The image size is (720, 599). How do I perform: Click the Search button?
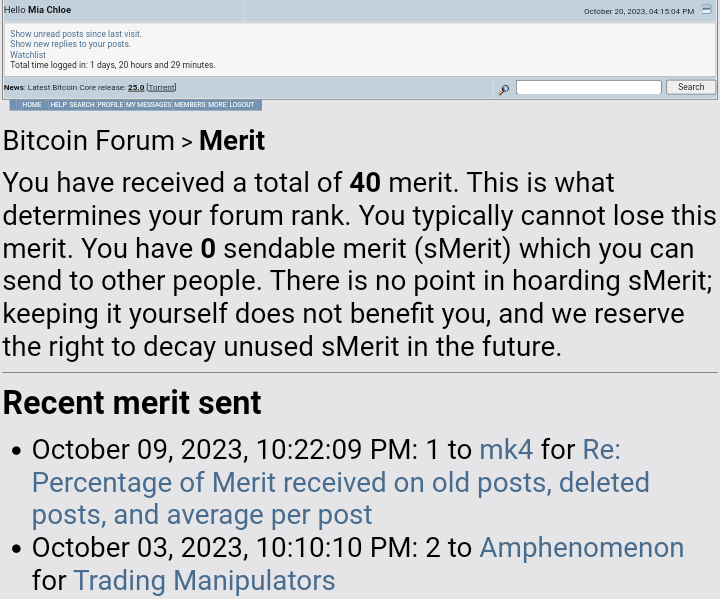[x=691, y=87]
